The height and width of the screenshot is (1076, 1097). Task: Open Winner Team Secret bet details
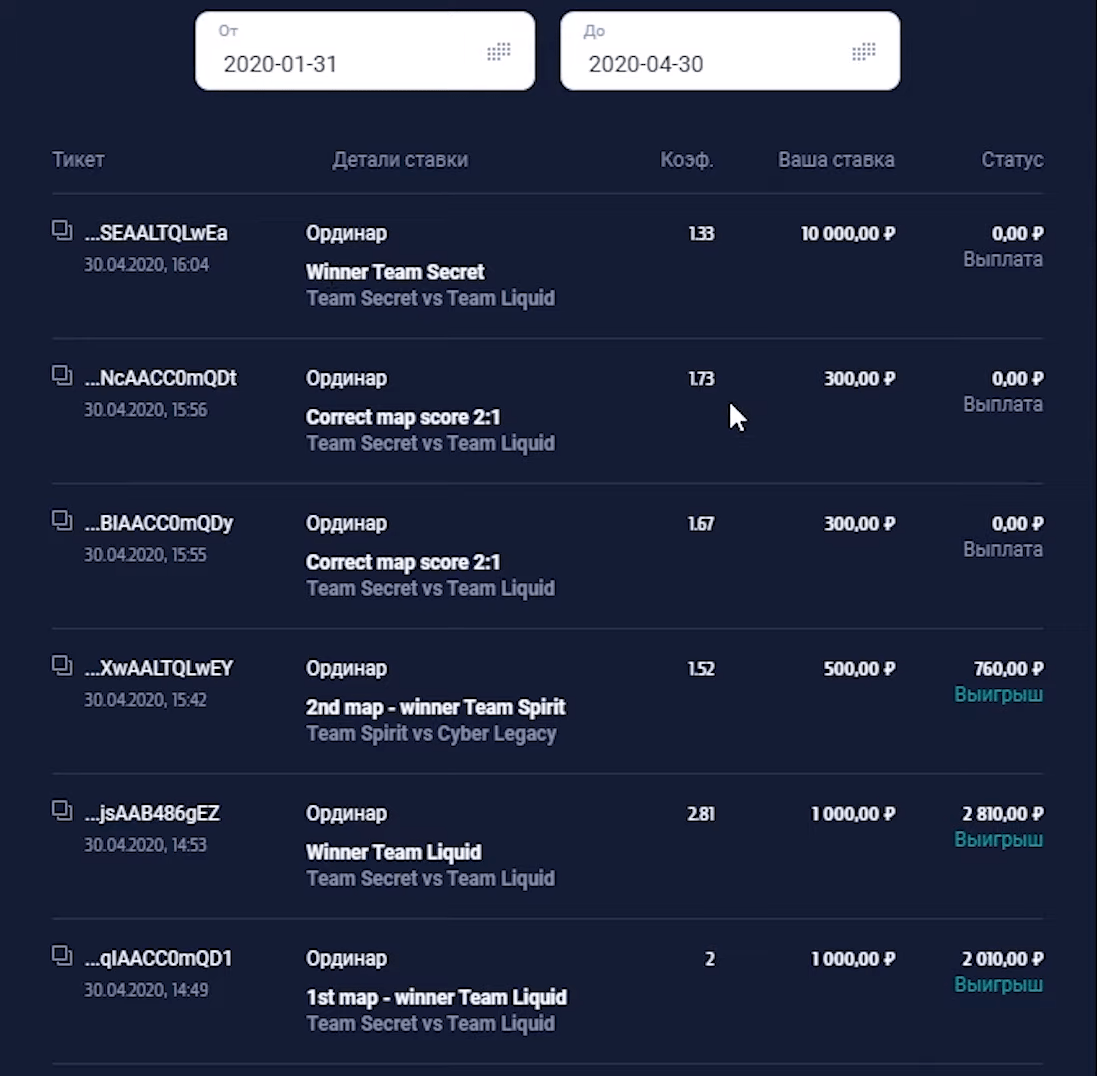pos(395,271)
